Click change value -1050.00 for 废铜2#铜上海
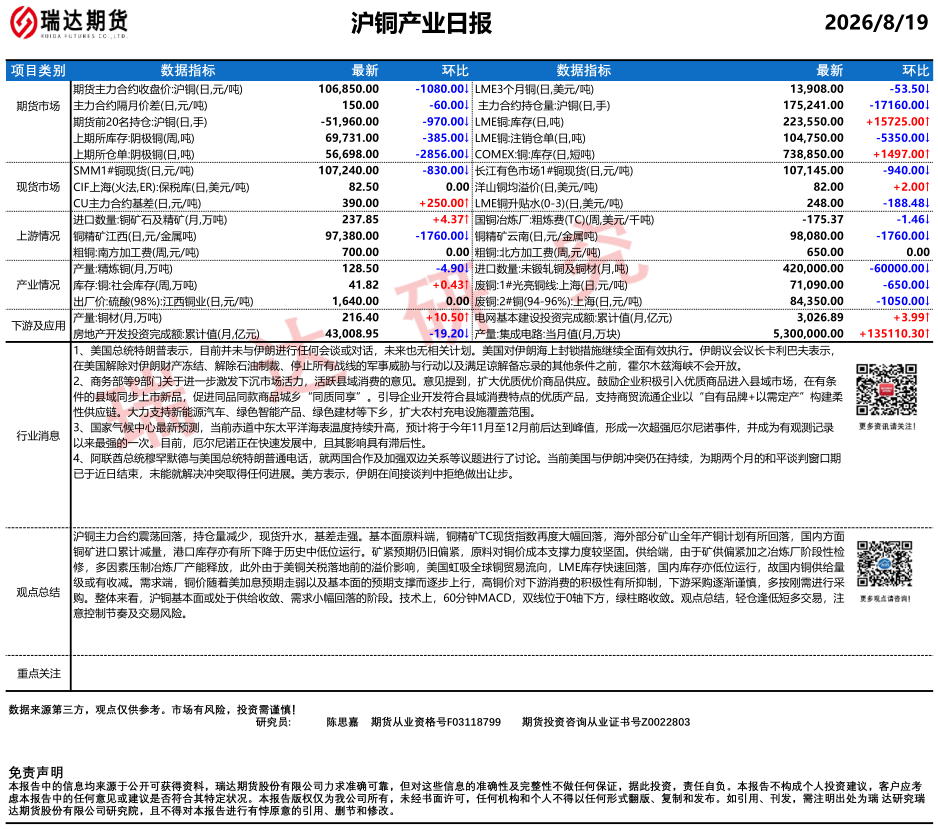The height and width of the screenshot is (829, 938). [x=903, y=301]
